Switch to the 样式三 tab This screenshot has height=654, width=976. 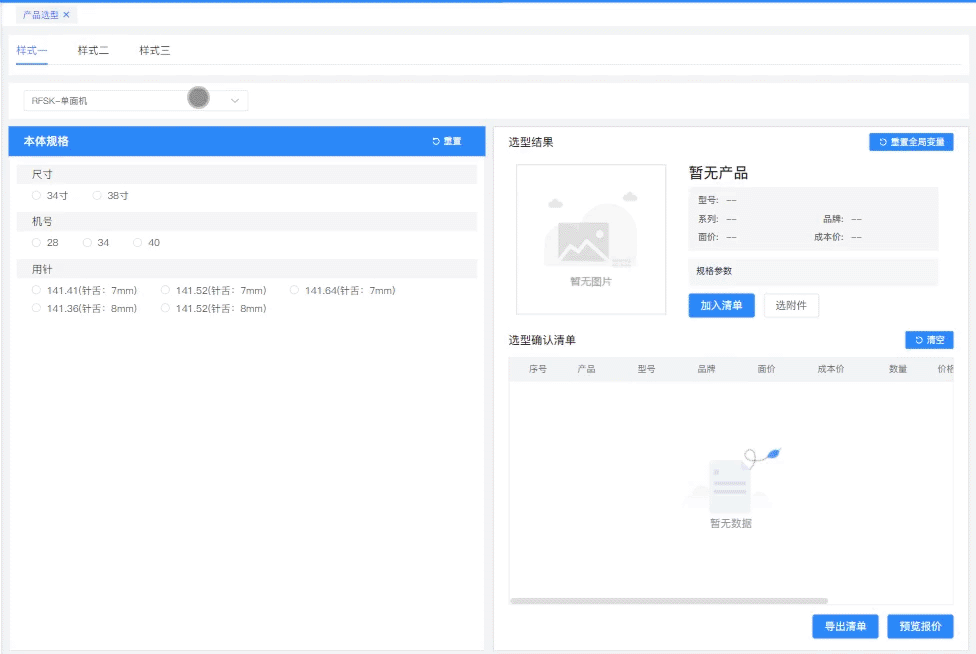(x=154, y=50)
